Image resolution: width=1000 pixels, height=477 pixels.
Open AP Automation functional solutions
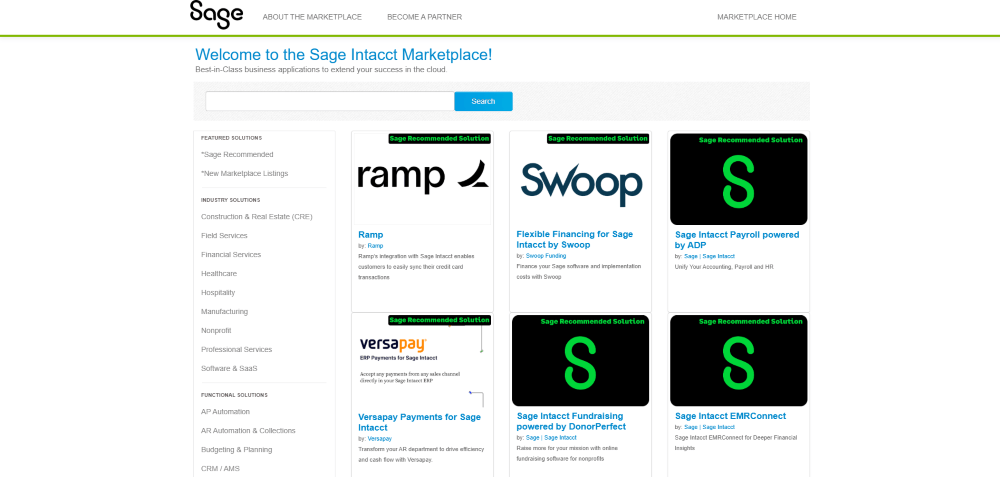click(225, 412)
